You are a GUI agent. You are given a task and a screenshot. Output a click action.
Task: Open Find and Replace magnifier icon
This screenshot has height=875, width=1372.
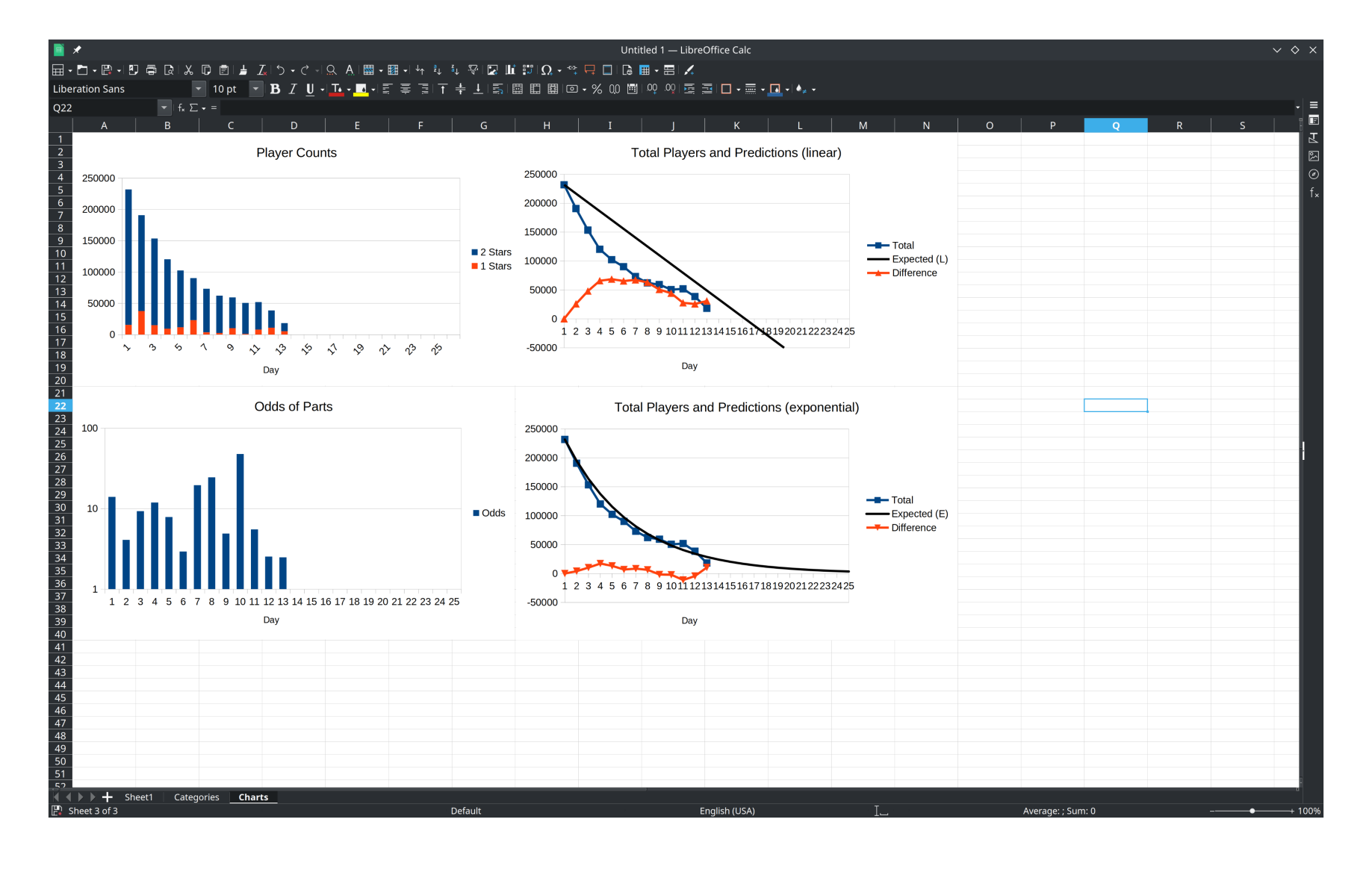pos(331,70)
